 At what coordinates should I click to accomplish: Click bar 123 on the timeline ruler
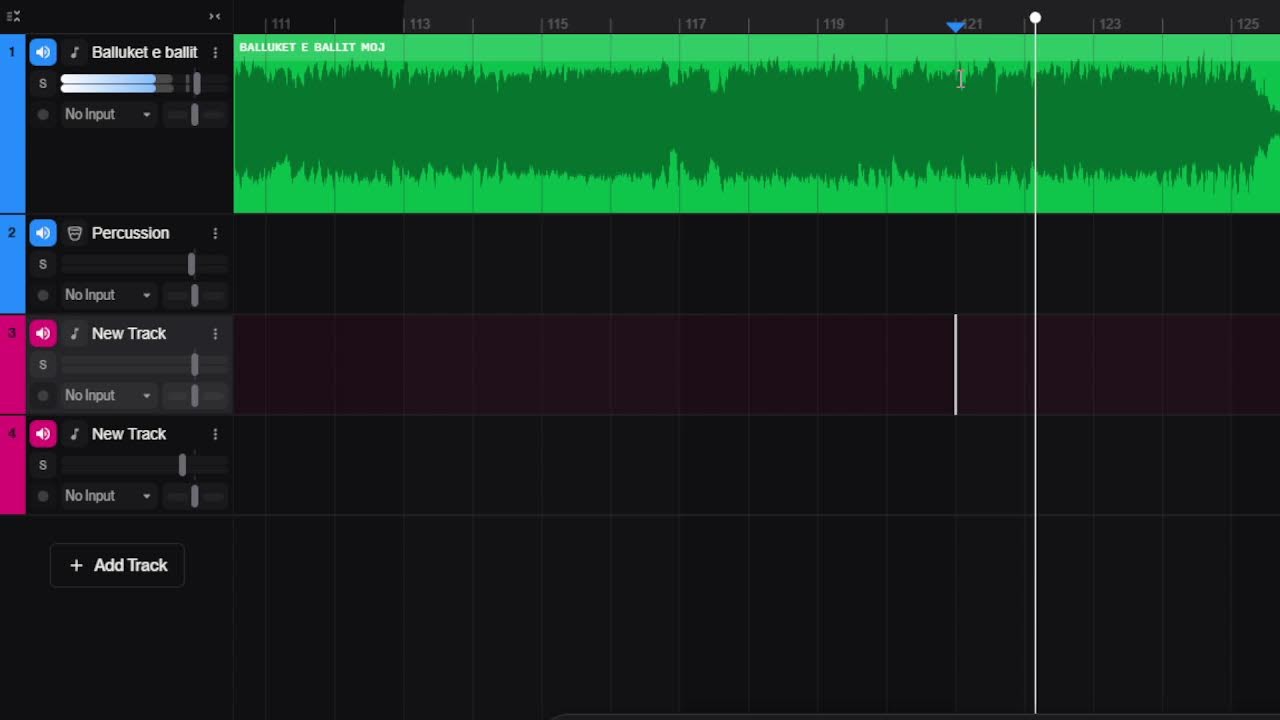pyautogui.click(x=1110, y=24)
